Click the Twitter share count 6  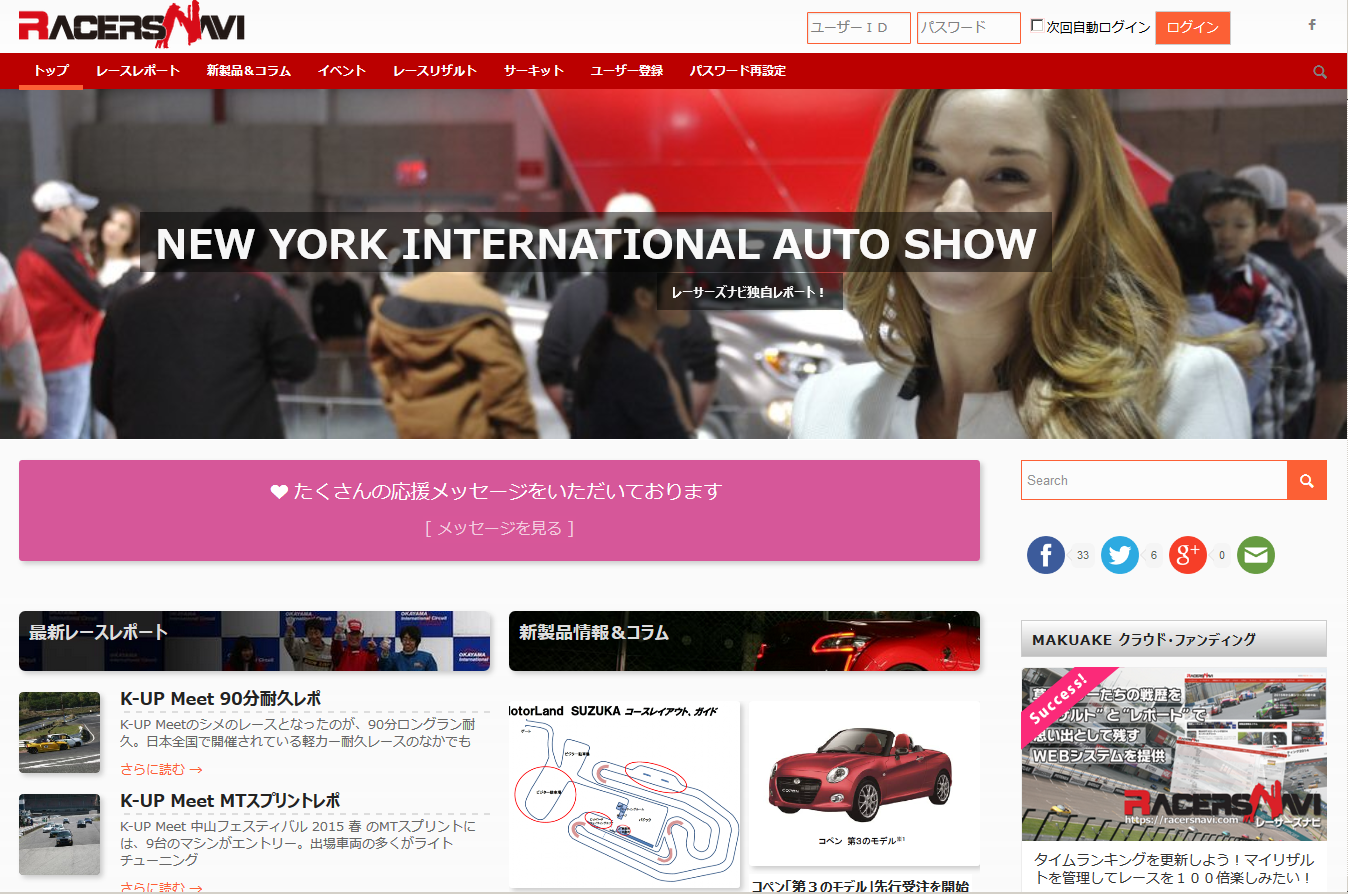(1153, 555)
